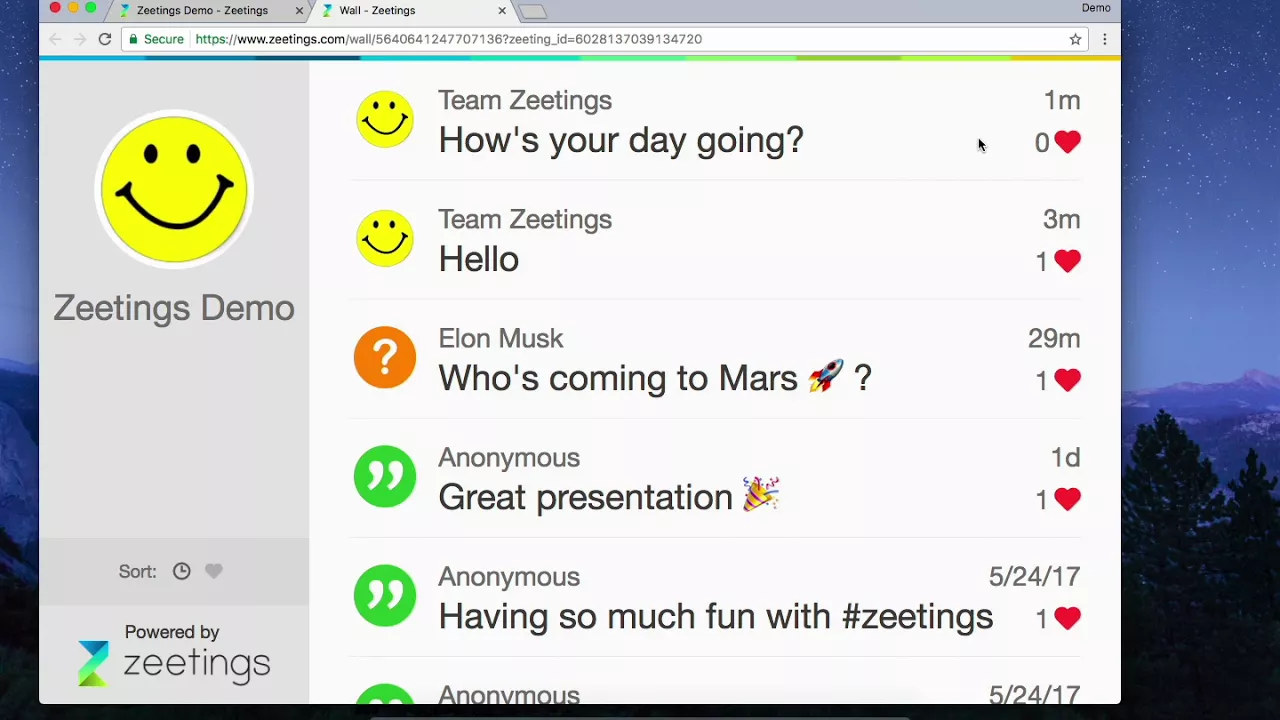Click the Team Zeetings smiley avatar on "How's your day going?"

tap(385, 119)
